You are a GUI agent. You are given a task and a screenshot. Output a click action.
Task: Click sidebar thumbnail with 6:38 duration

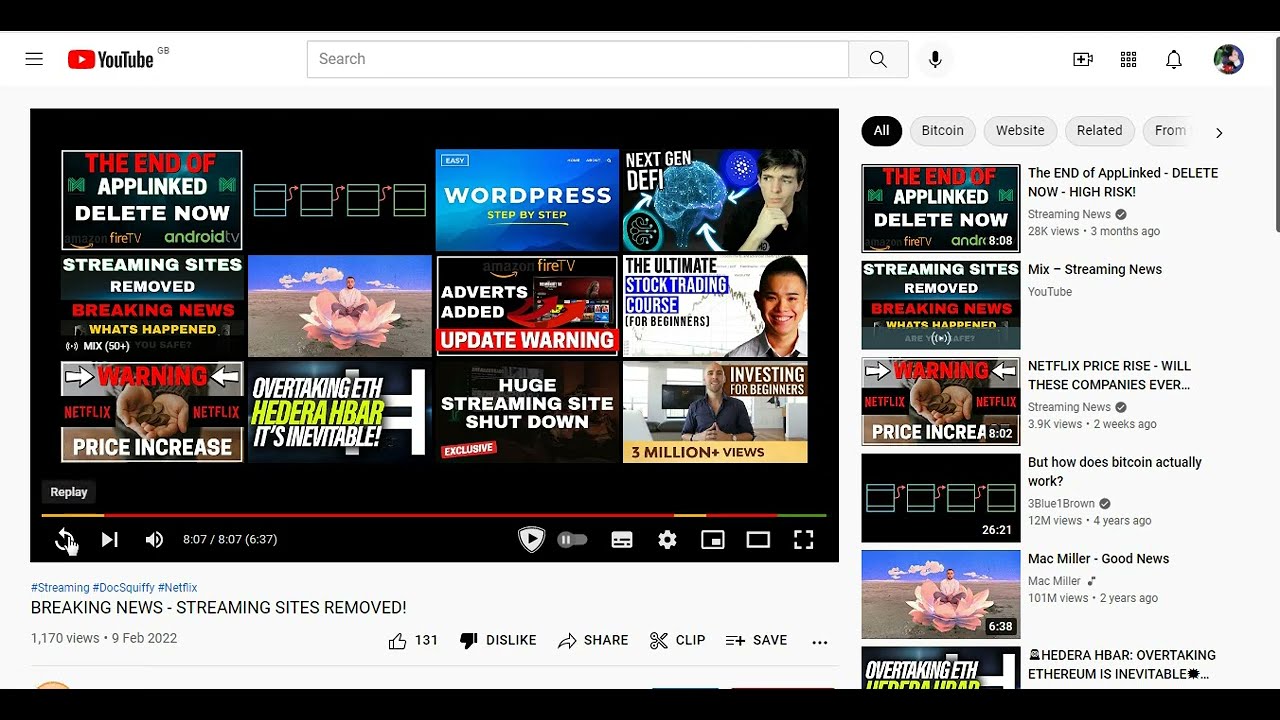click(x=941, y=594)
